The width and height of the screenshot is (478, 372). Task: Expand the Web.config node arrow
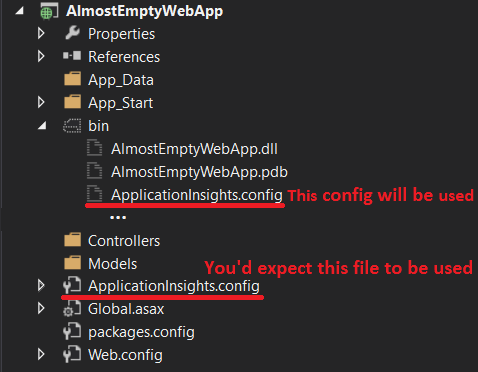pyautogui.click(x=41, y=354)
